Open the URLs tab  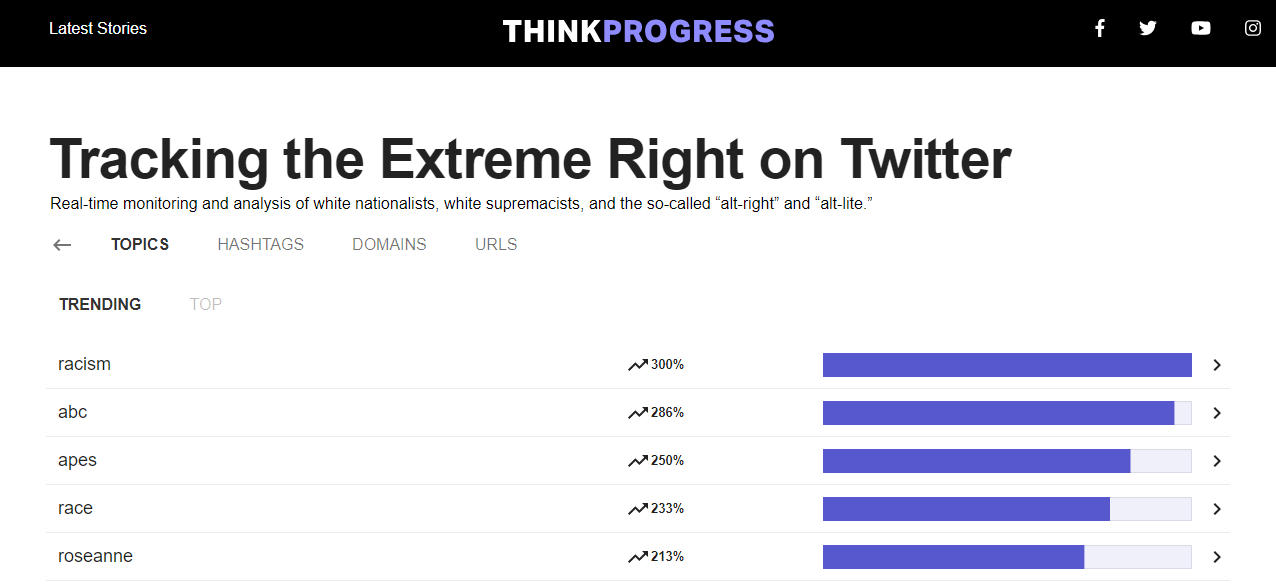(496, 244)
